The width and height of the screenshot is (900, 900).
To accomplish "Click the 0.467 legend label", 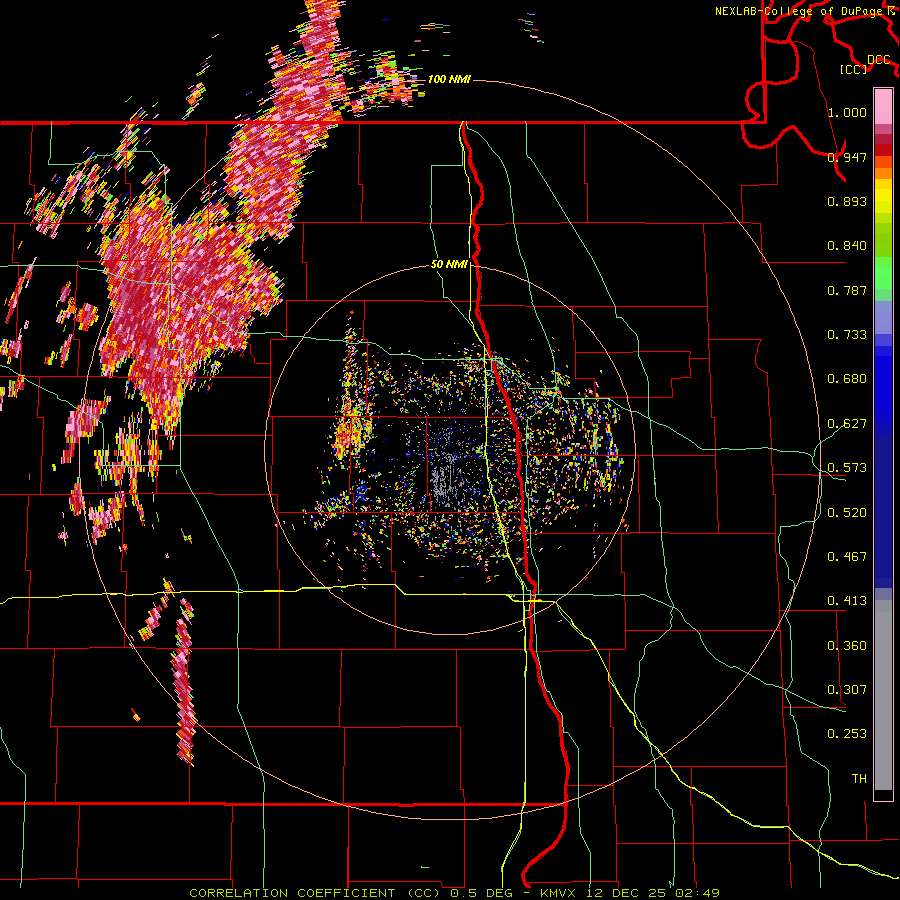I will (847, 557).
